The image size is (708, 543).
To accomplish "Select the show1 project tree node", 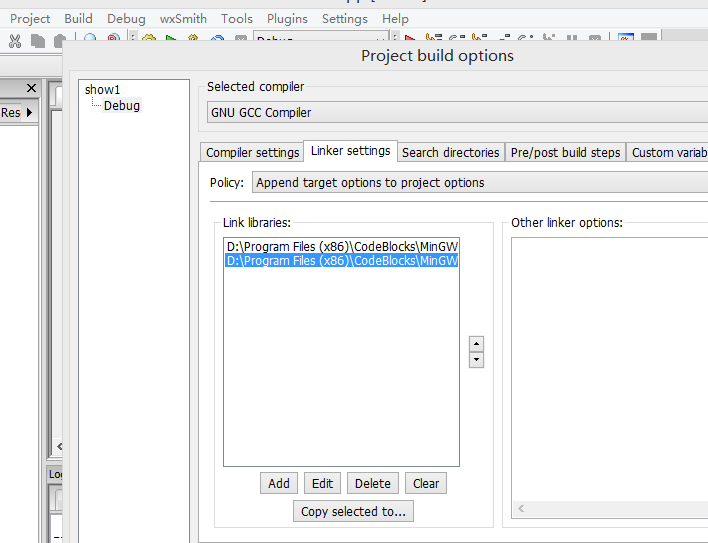I will [x=102, y=89].
